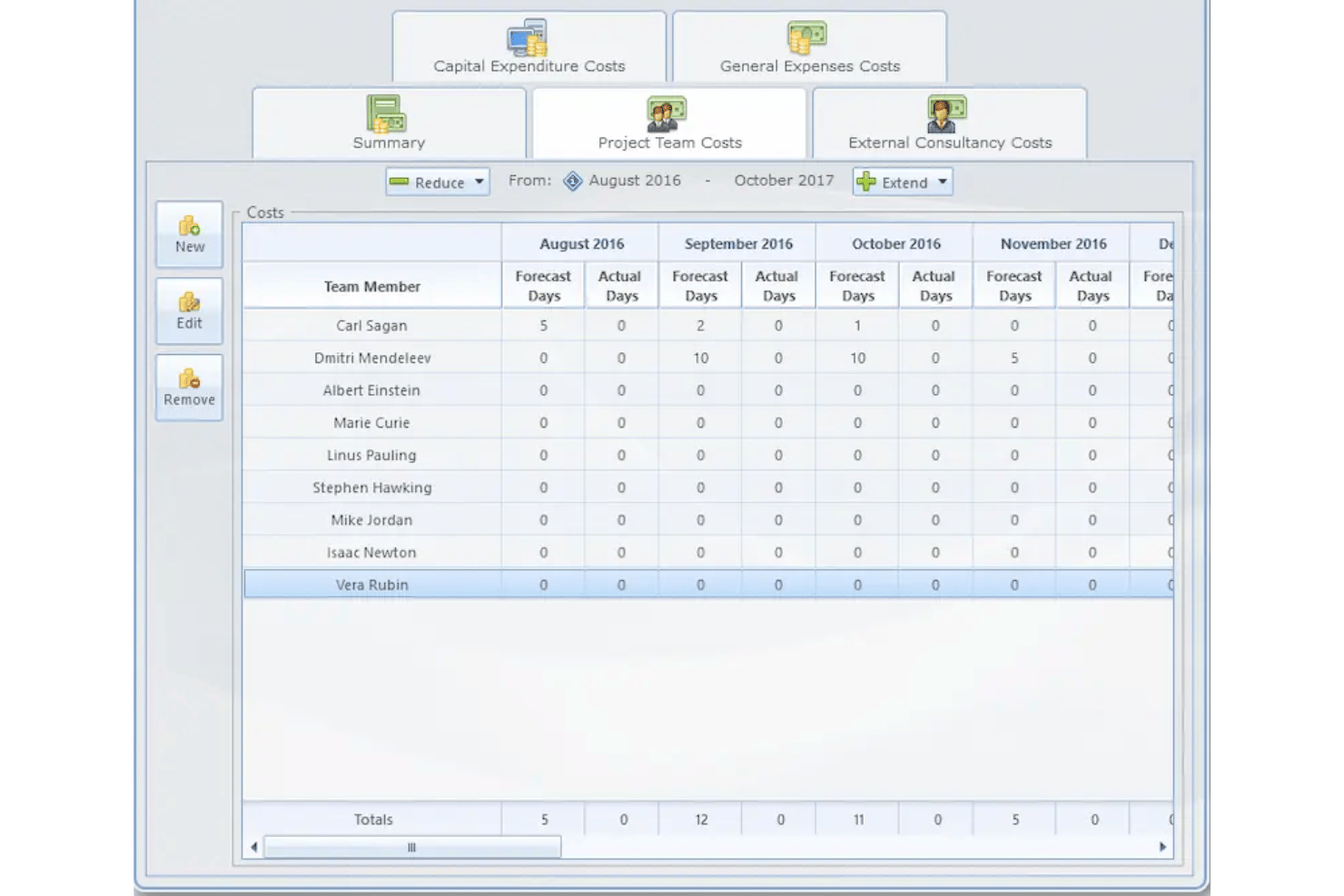Click the horizontal scrollbar thumb
The height and width of the screenshot is (896, 1344).
click(411, 847)
